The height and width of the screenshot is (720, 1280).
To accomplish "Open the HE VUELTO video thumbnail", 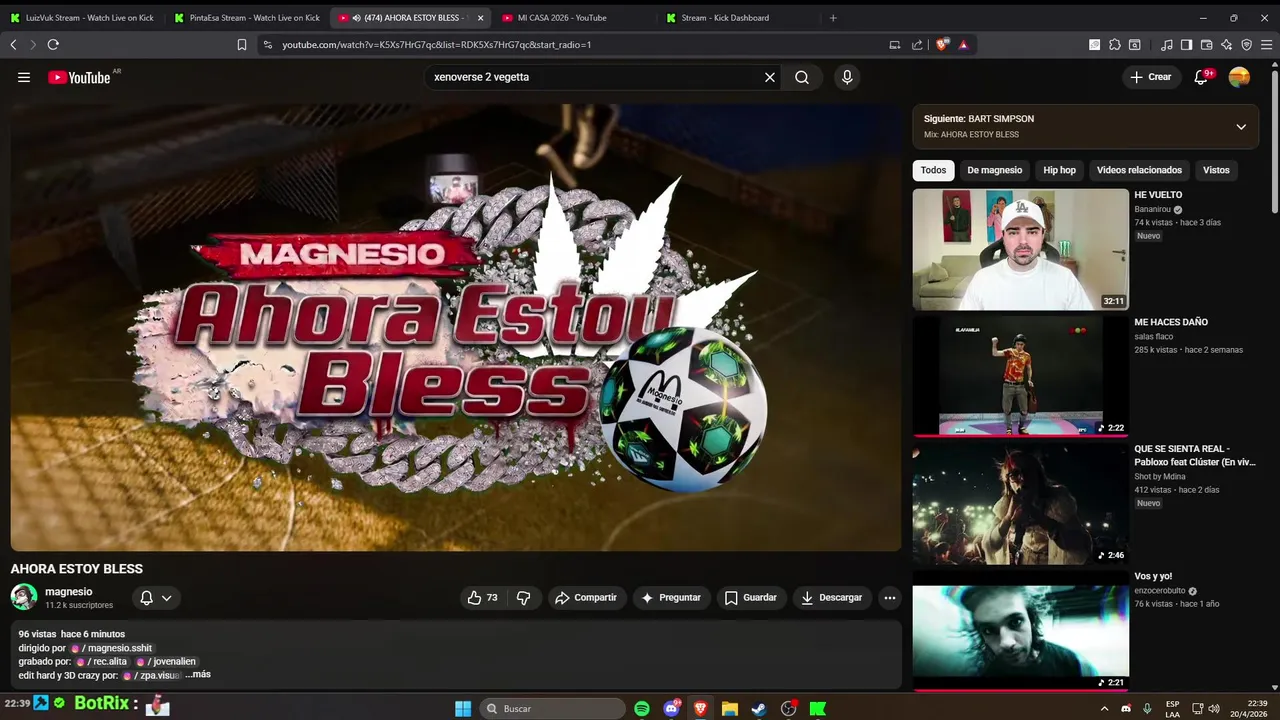I will (1020, 249).
